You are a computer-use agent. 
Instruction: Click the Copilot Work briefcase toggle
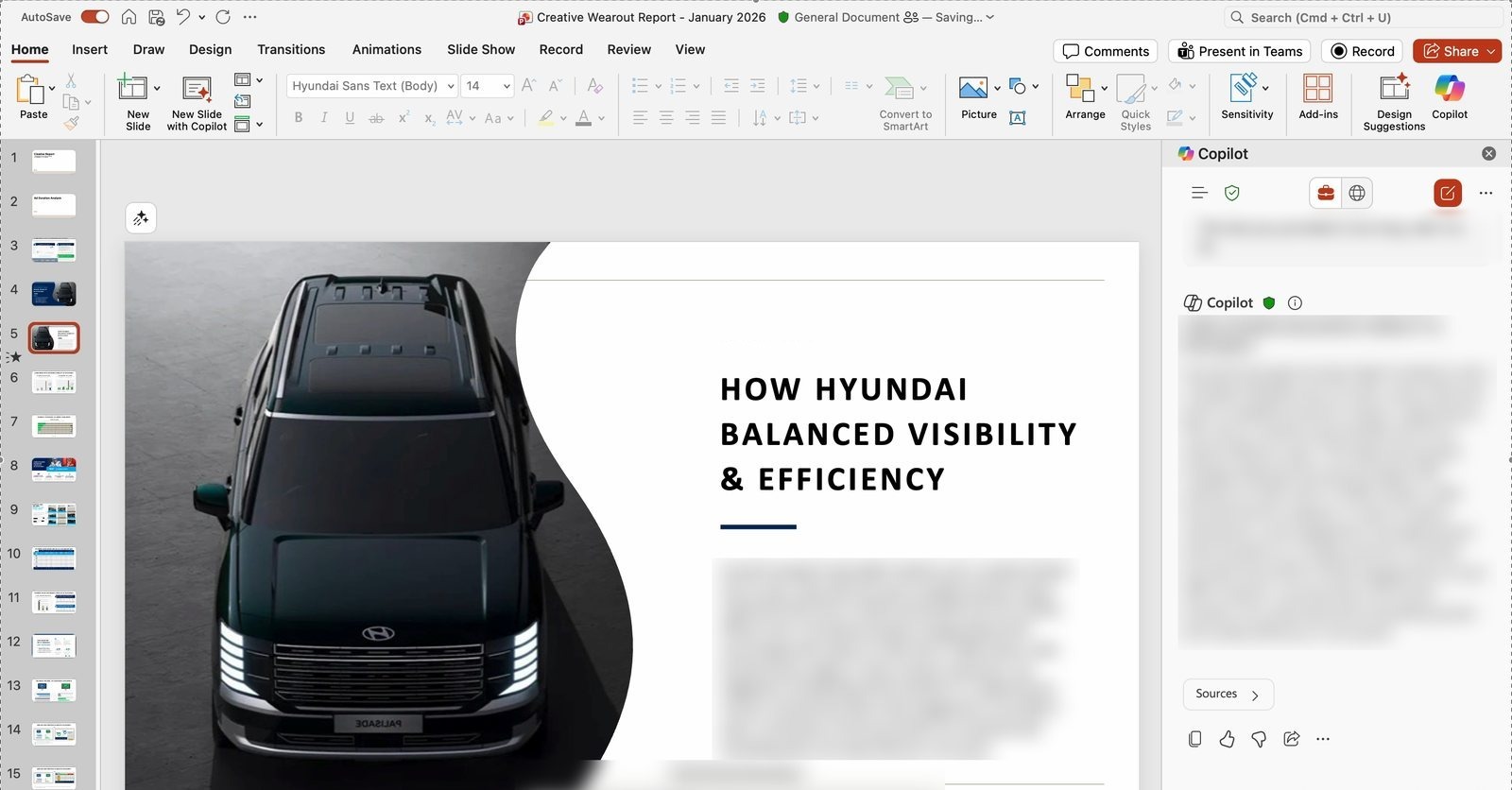point(1325,193)
